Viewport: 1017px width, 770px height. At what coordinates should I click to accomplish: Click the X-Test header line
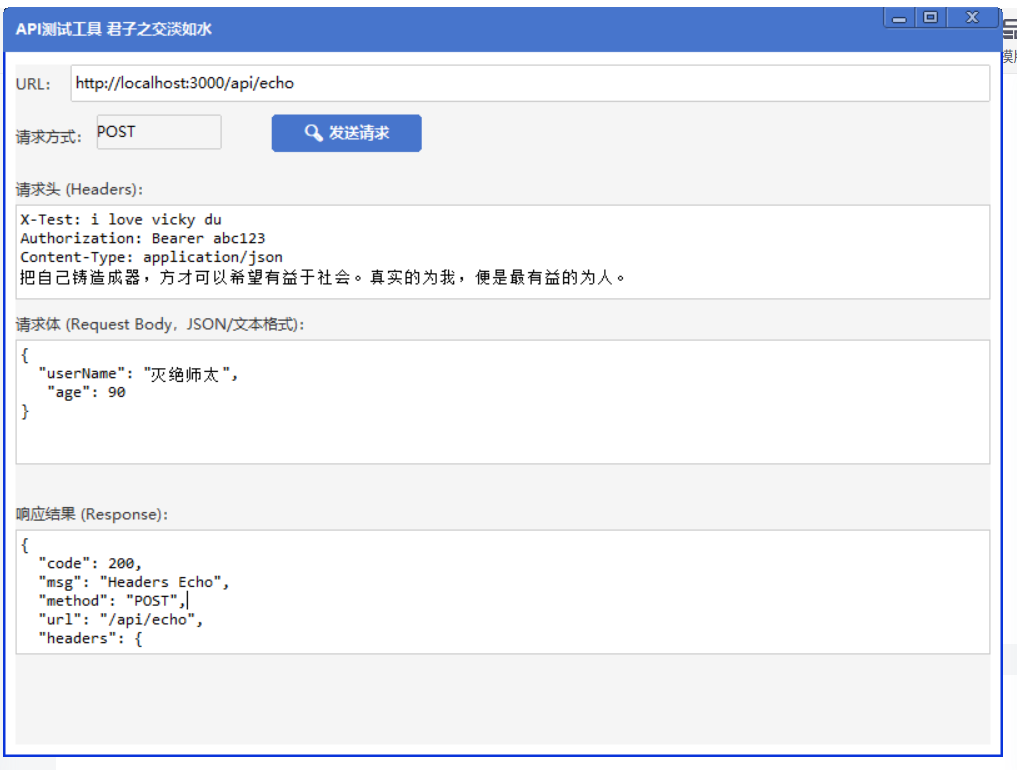121,219
